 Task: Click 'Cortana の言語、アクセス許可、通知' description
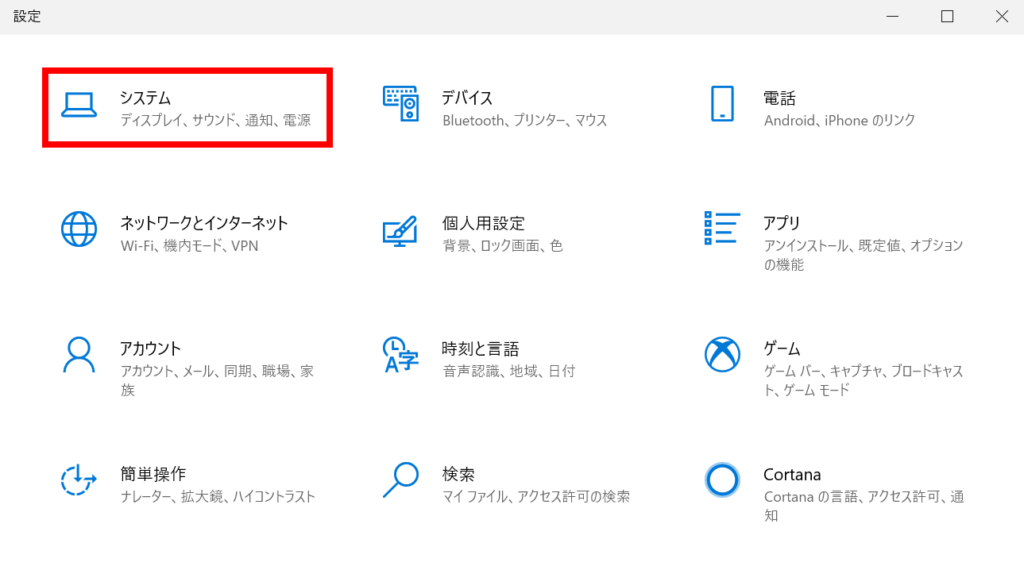[864, 505]
